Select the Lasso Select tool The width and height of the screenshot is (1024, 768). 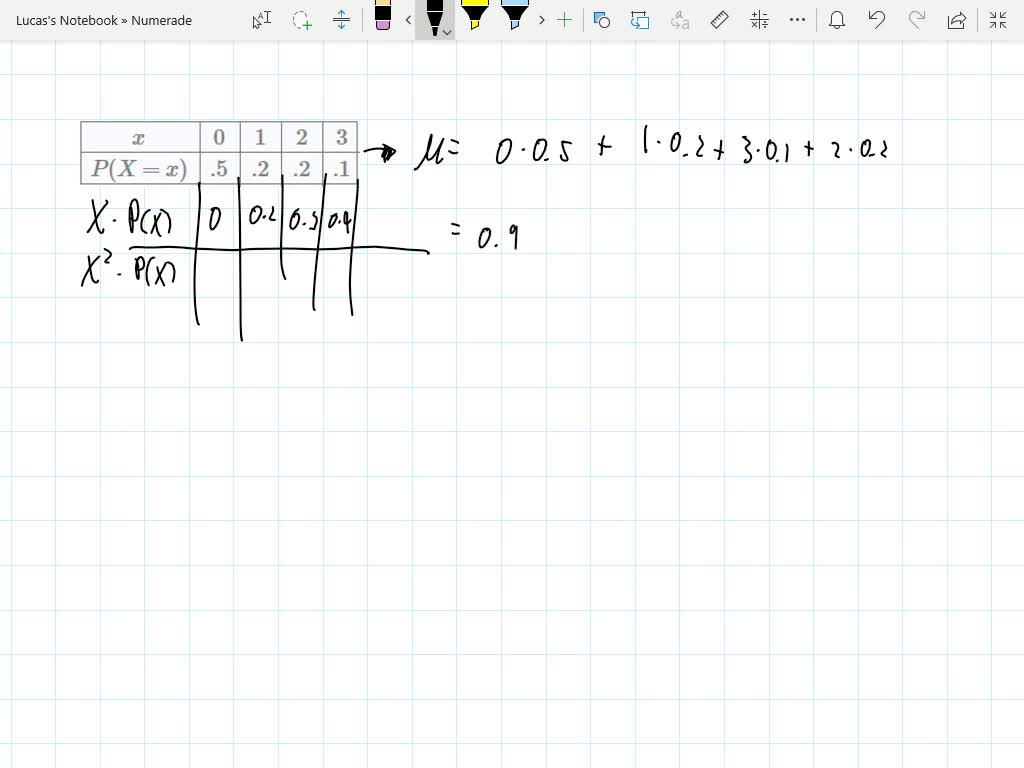301,20
